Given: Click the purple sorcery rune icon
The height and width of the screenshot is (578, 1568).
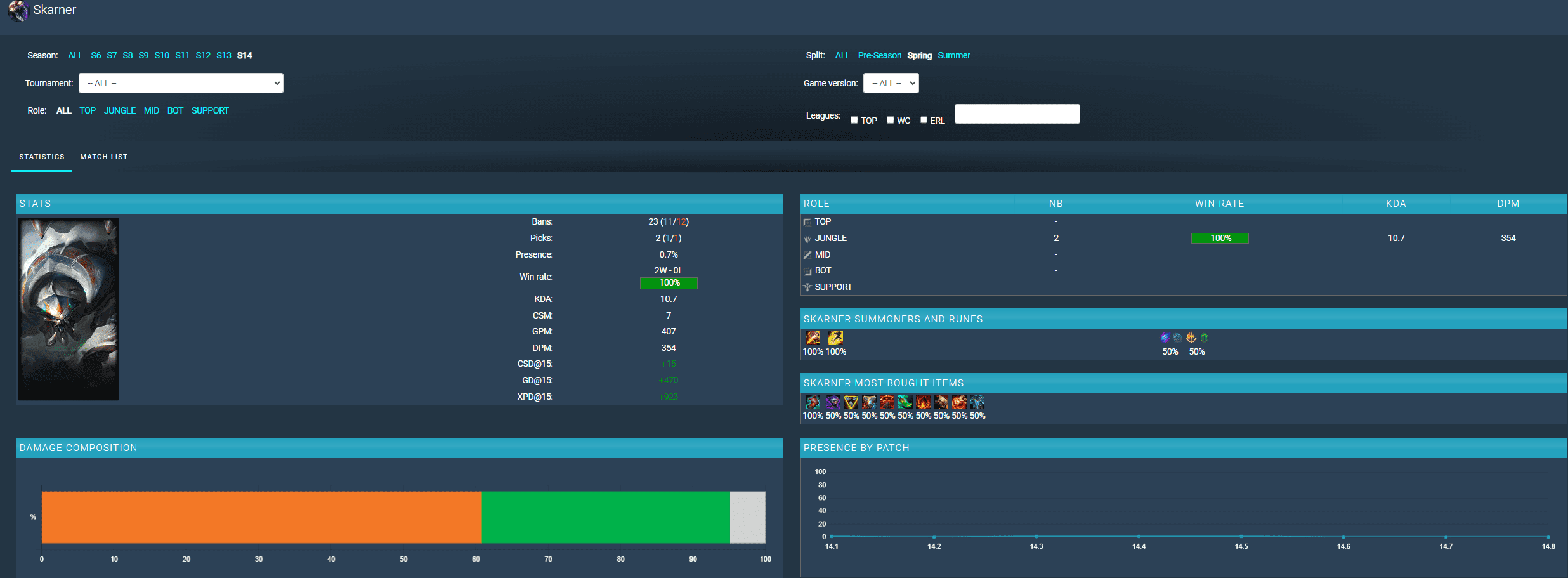Looking at the screenshot, I should click(x=1165, y=338).
